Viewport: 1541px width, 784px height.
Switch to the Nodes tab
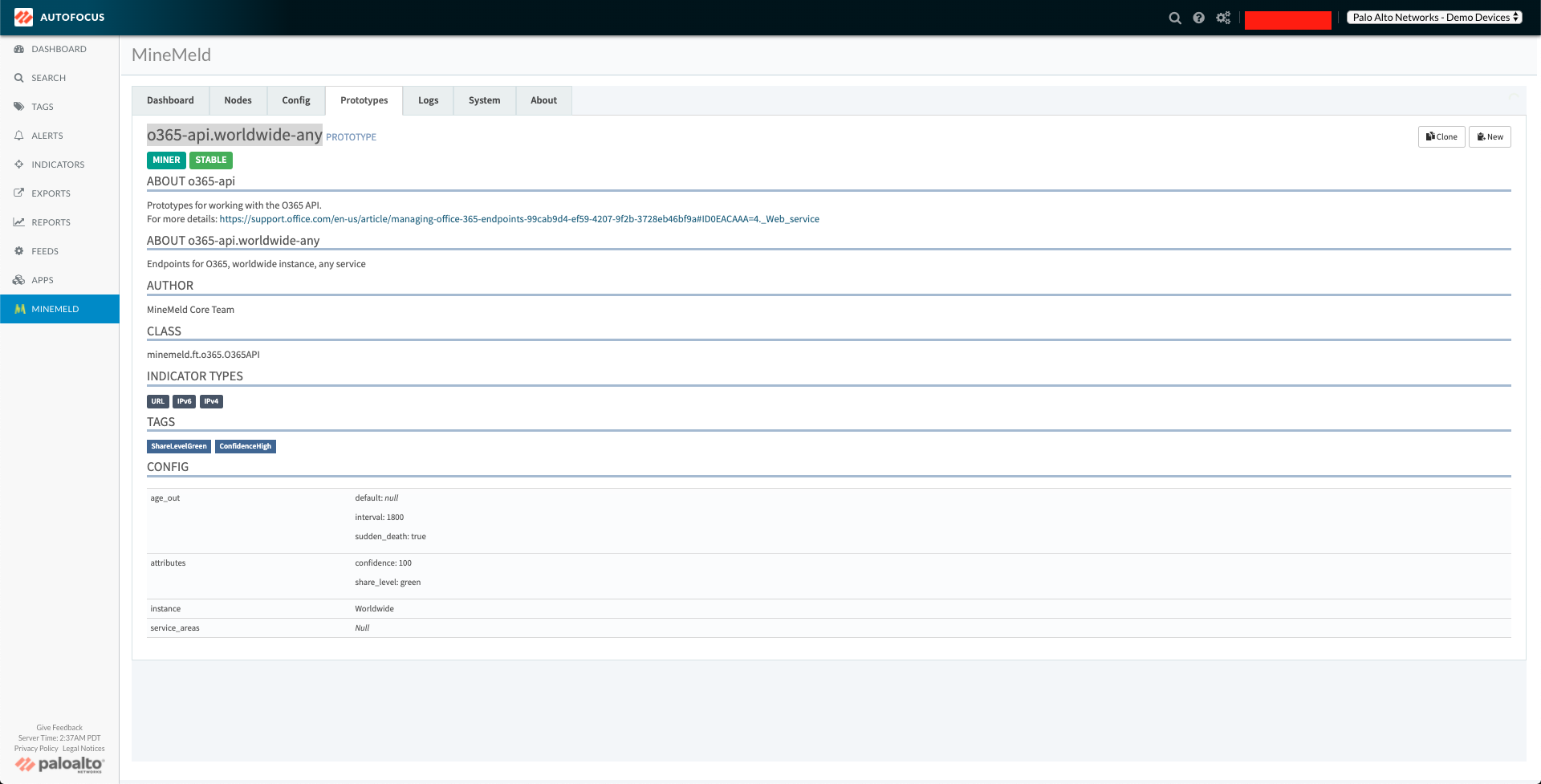[238, 100]
